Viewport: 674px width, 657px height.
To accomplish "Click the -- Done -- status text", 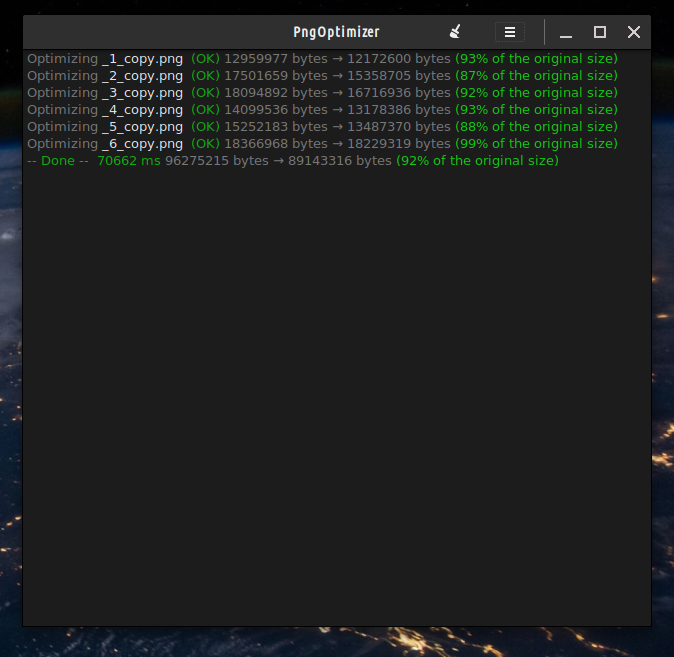I will [58, 161].
